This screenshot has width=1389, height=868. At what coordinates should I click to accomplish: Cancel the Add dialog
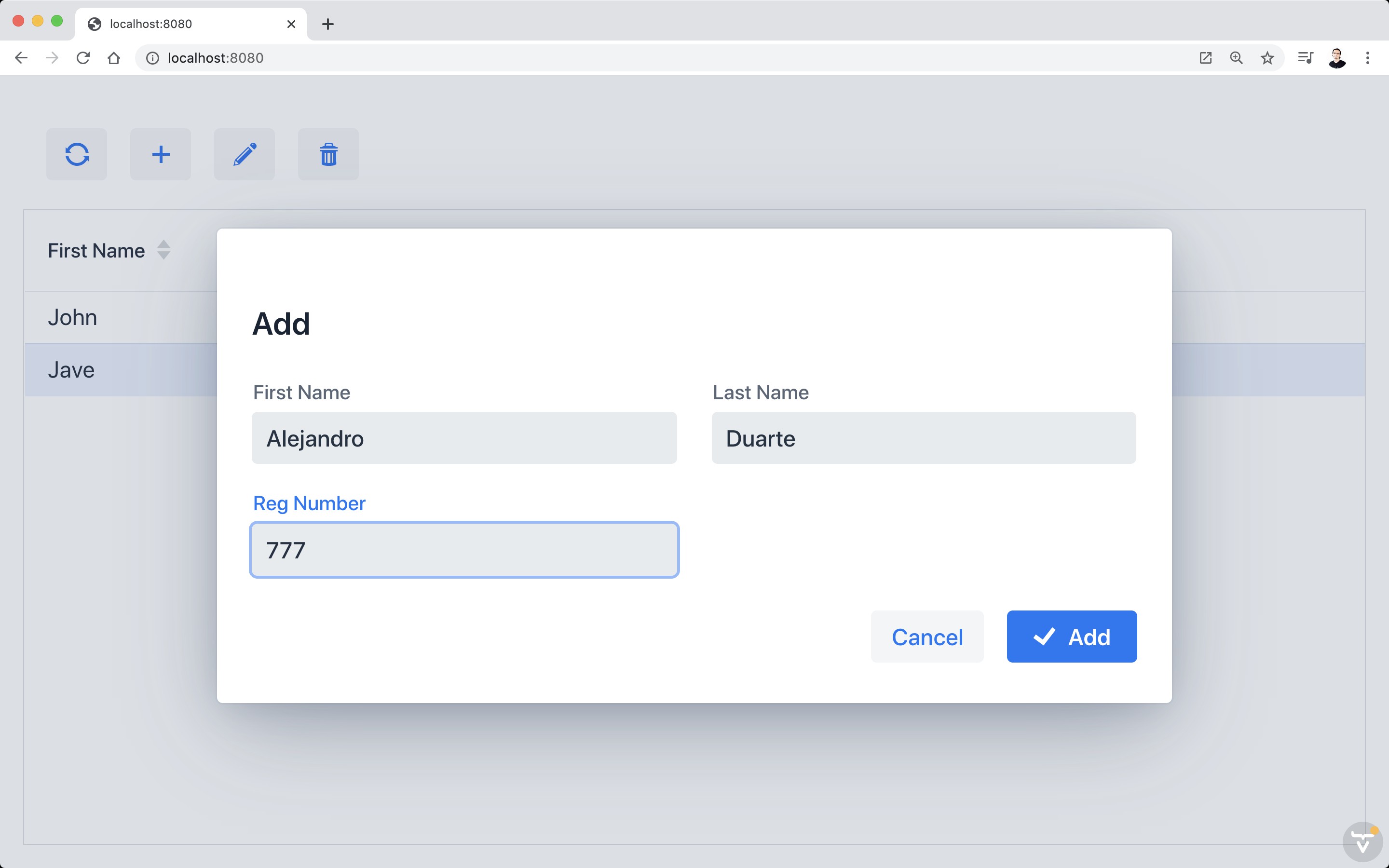pos(926,636)
